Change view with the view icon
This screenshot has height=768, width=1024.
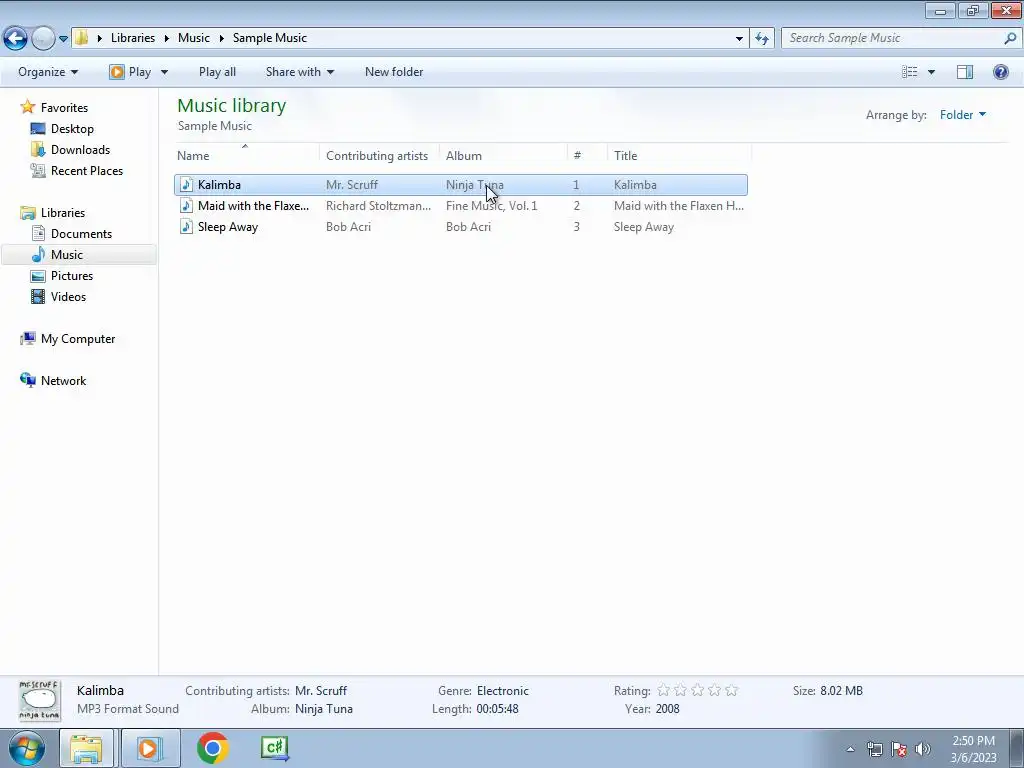(910, 72)
